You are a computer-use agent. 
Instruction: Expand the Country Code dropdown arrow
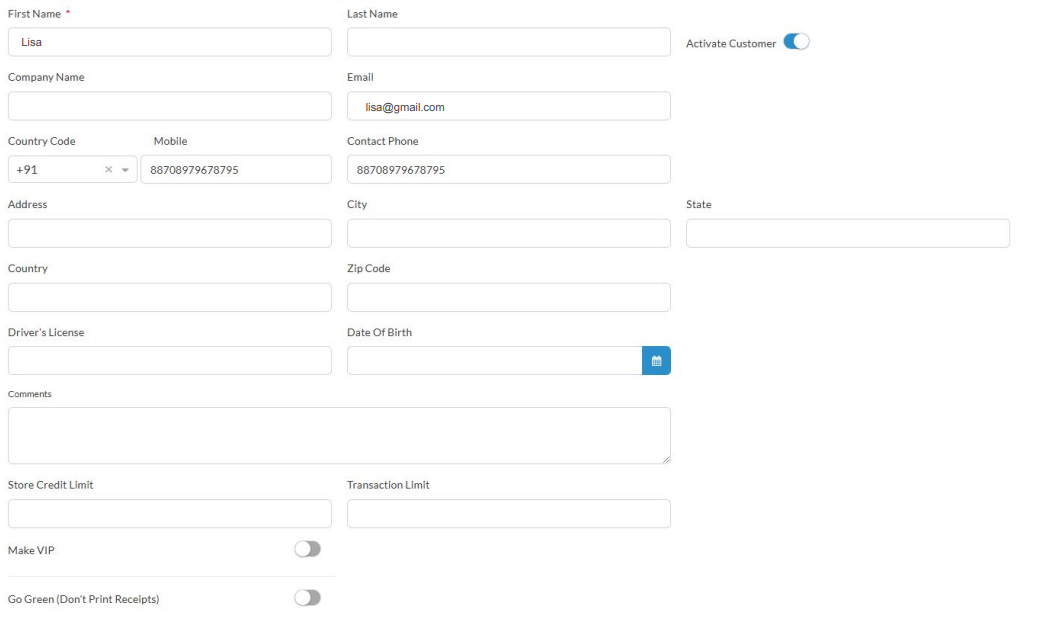(125, 170)
